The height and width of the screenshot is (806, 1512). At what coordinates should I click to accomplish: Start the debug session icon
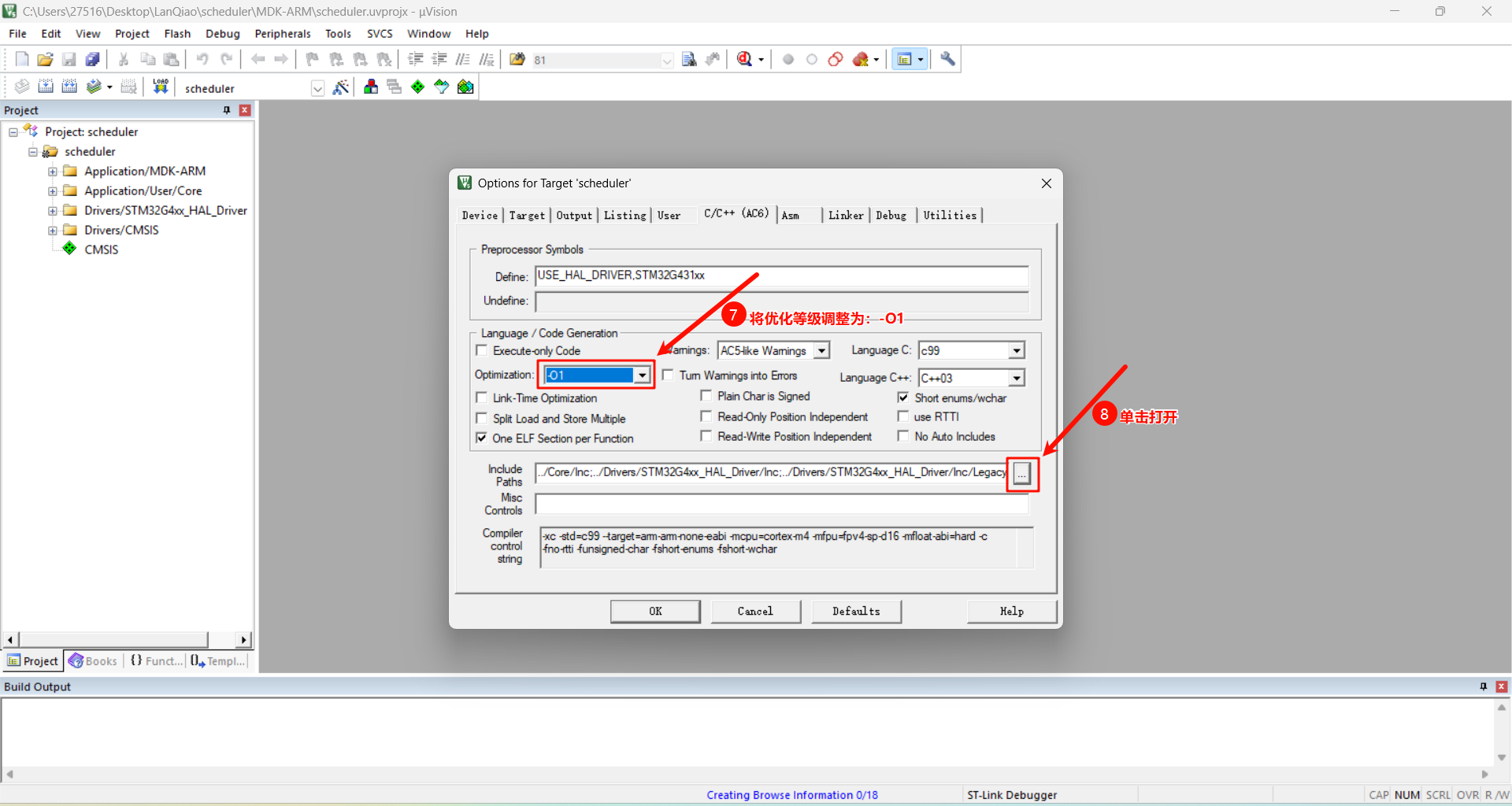click(745, 59)
